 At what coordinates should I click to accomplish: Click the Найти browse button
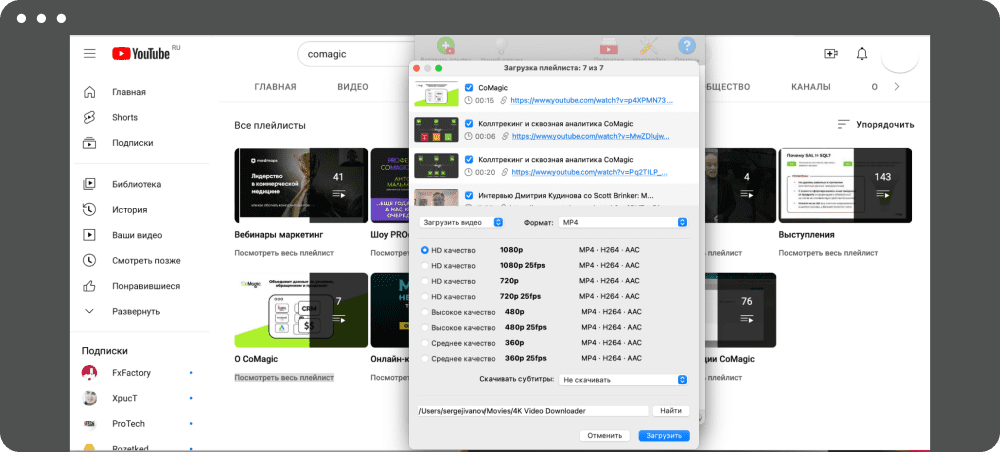pyautogui.click(x=671, y=411)
